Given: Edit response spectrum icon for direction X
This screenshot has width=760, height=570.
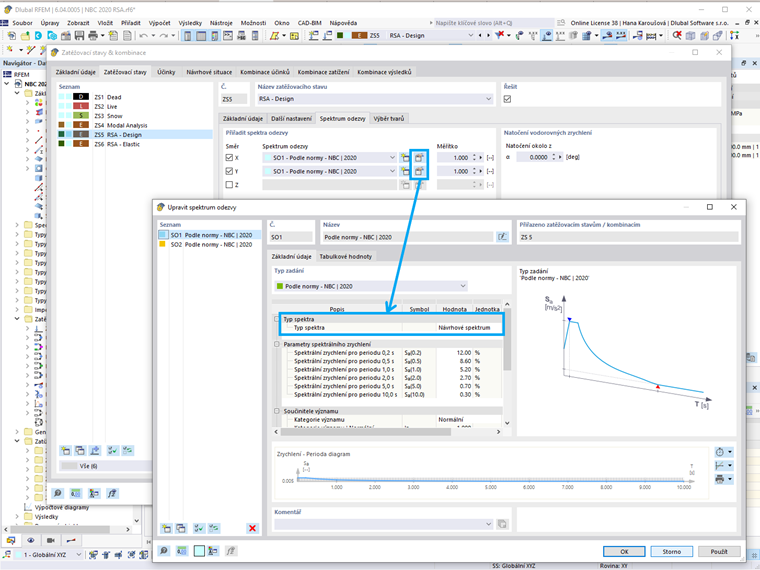Looking at the screenshot, I should 419,158.
